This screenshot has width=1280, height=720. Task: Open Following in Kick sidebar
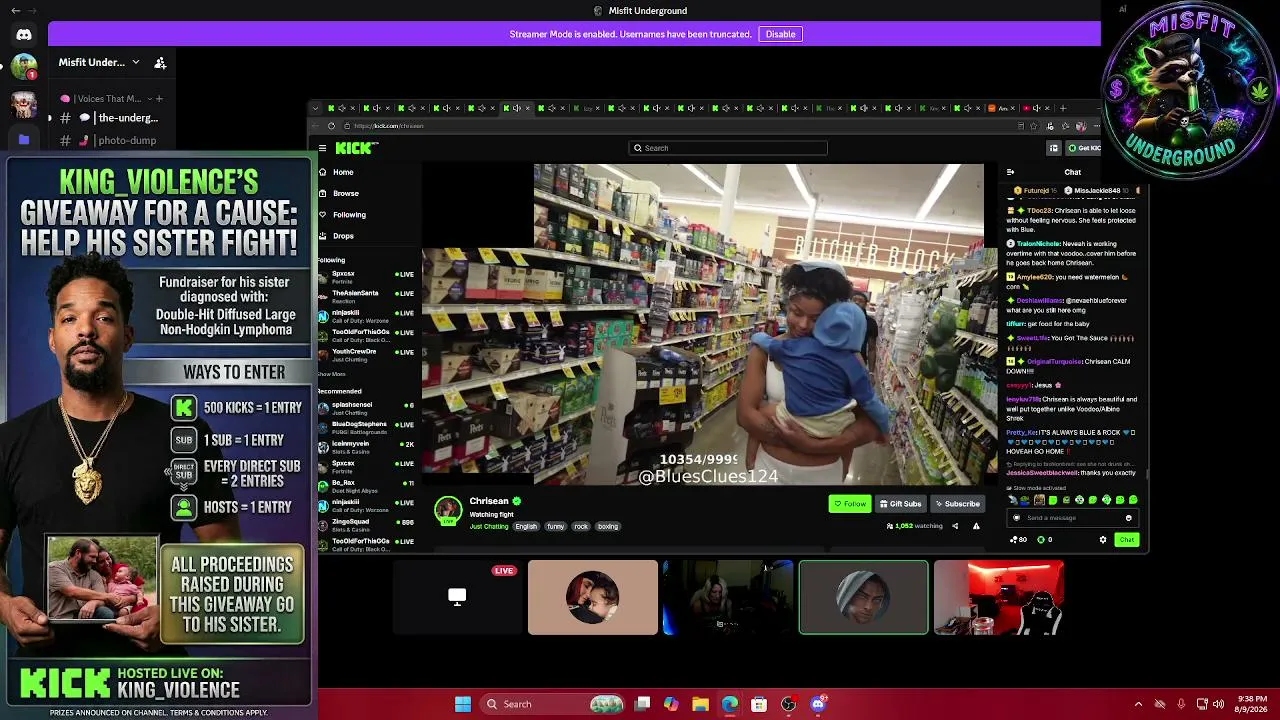pos(349,214)
